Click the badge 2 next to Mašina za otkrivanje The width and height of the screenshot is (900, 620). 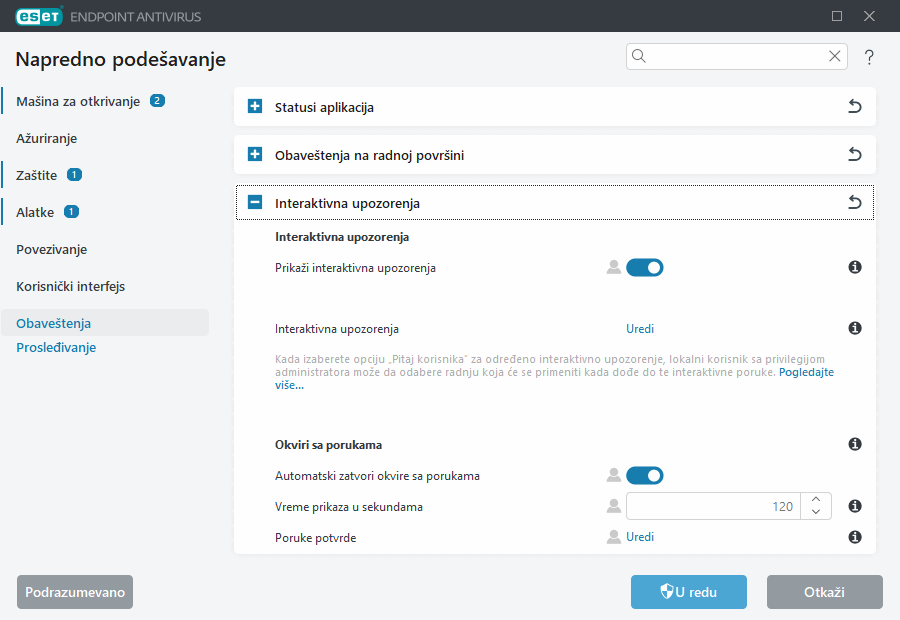tap(157, 101)
